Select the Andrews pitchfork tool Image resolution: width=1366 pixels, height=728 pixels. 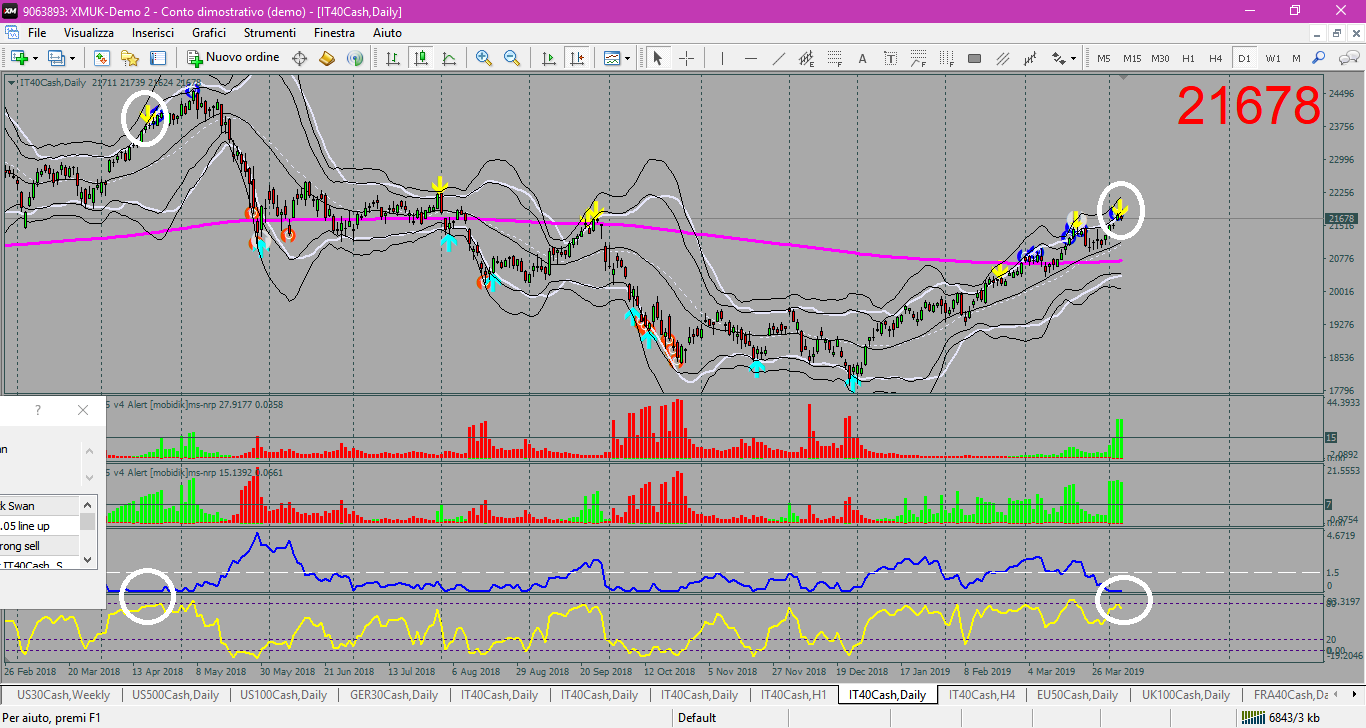[1030, 58]
